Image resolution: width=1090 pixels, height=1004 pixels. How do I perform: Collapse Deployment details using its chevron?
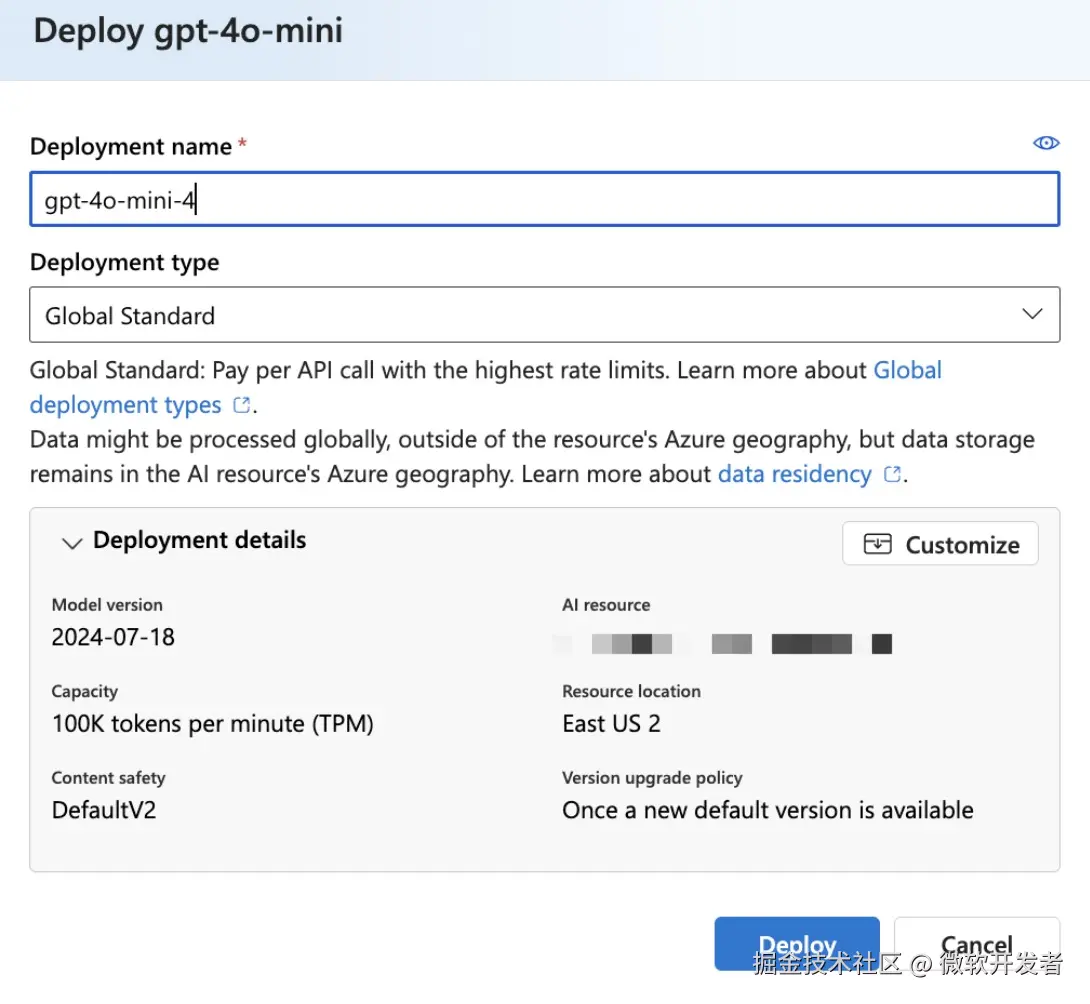tap(71, 543)
